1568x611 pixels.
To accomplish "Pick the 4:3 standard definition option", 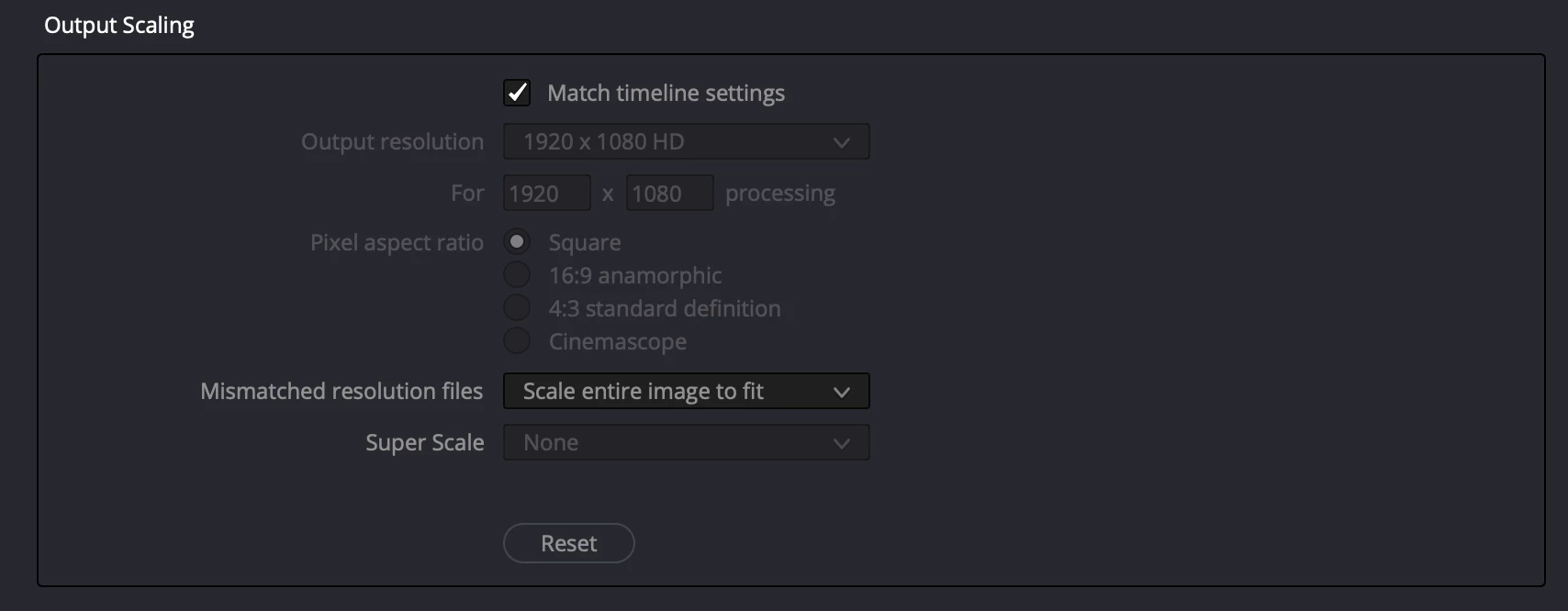I will 517,308.
